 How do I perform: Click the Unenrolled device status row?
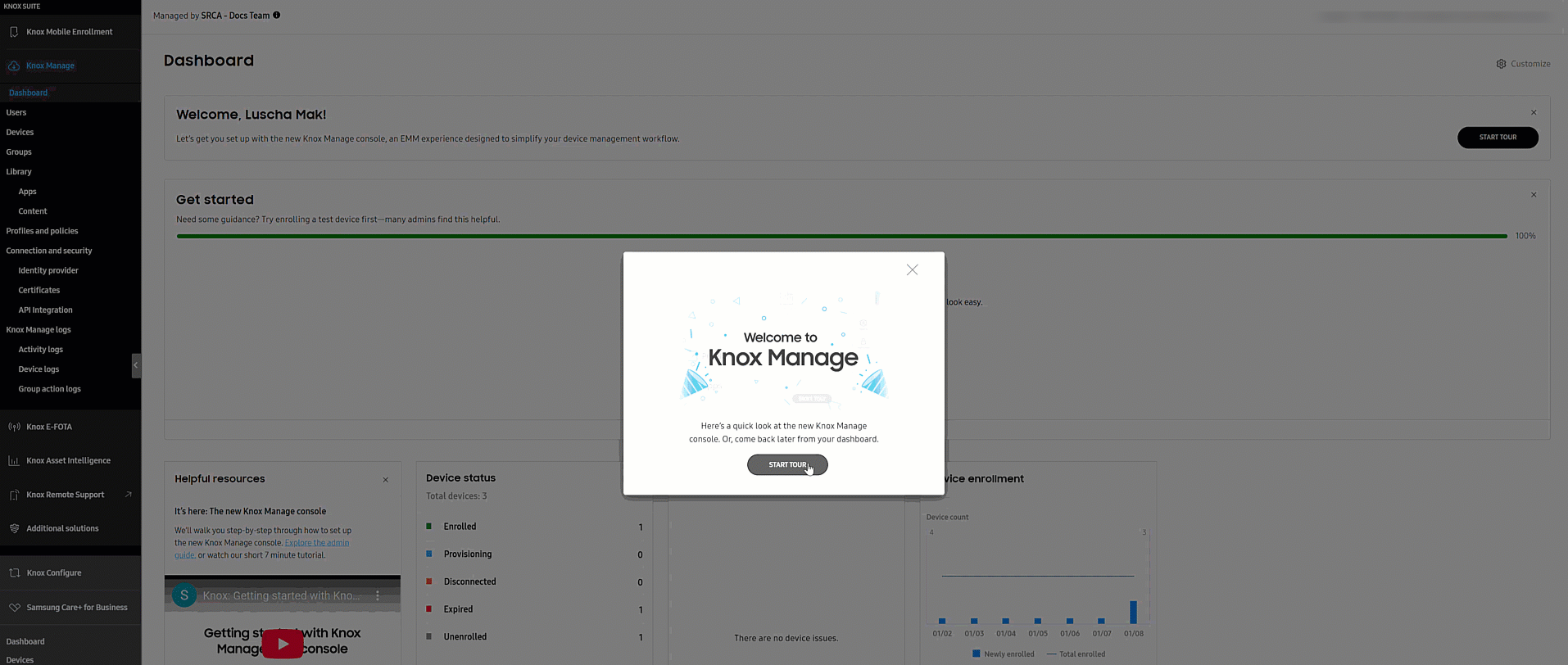(534, 637)
